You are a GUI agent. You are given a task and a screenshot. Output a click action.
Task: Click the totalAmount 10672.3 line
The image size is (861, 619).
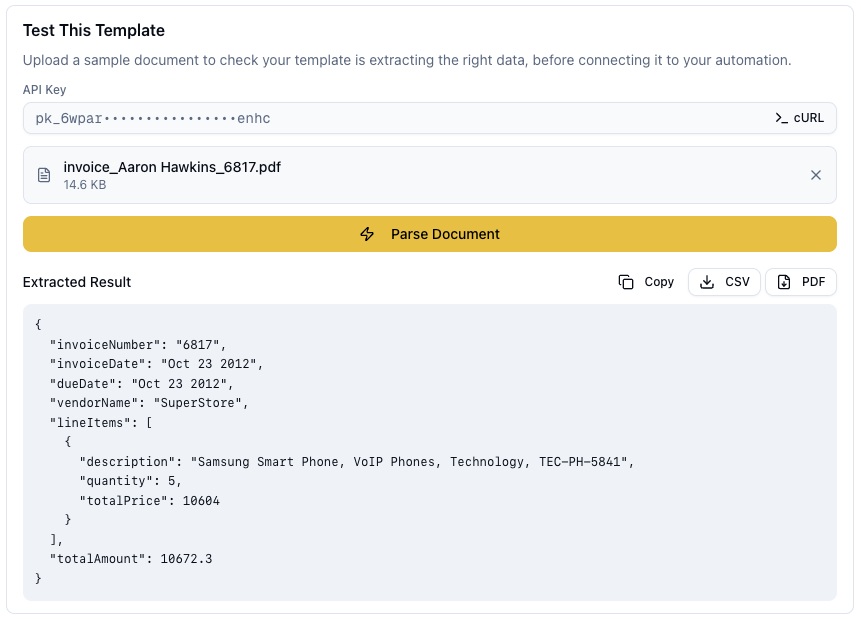coord(131,559)
